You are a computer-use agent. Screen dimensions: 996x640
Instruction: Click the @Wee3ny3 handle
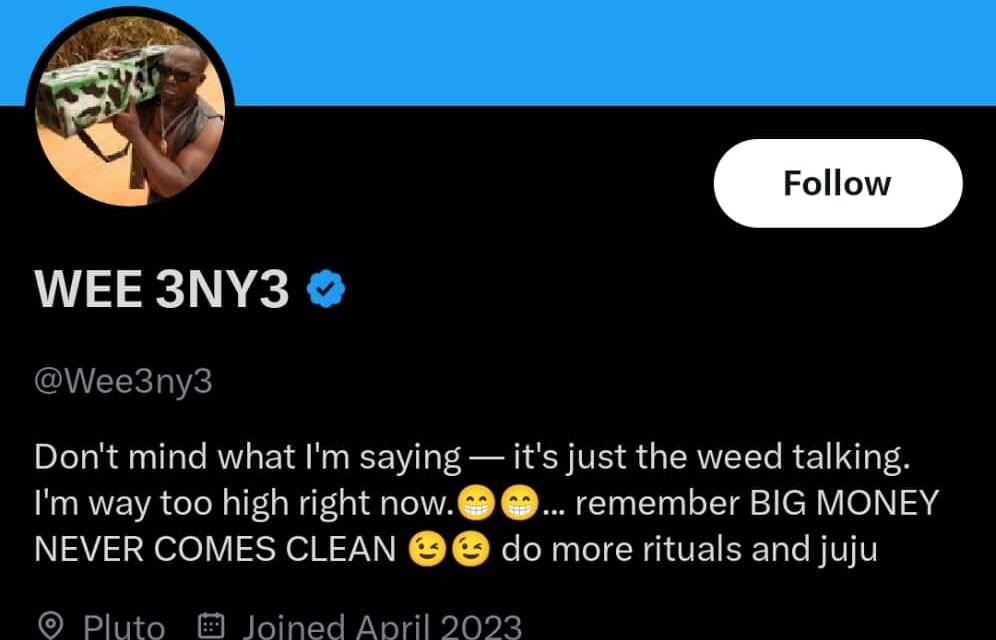pos(123,381)
